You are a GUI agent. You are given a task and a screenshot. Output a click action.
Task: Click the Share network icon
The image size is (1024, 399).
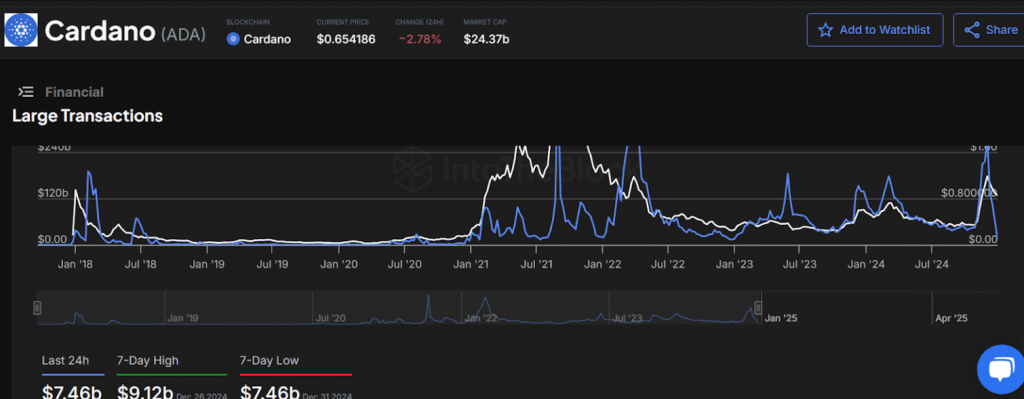click(x=972, y=30)
